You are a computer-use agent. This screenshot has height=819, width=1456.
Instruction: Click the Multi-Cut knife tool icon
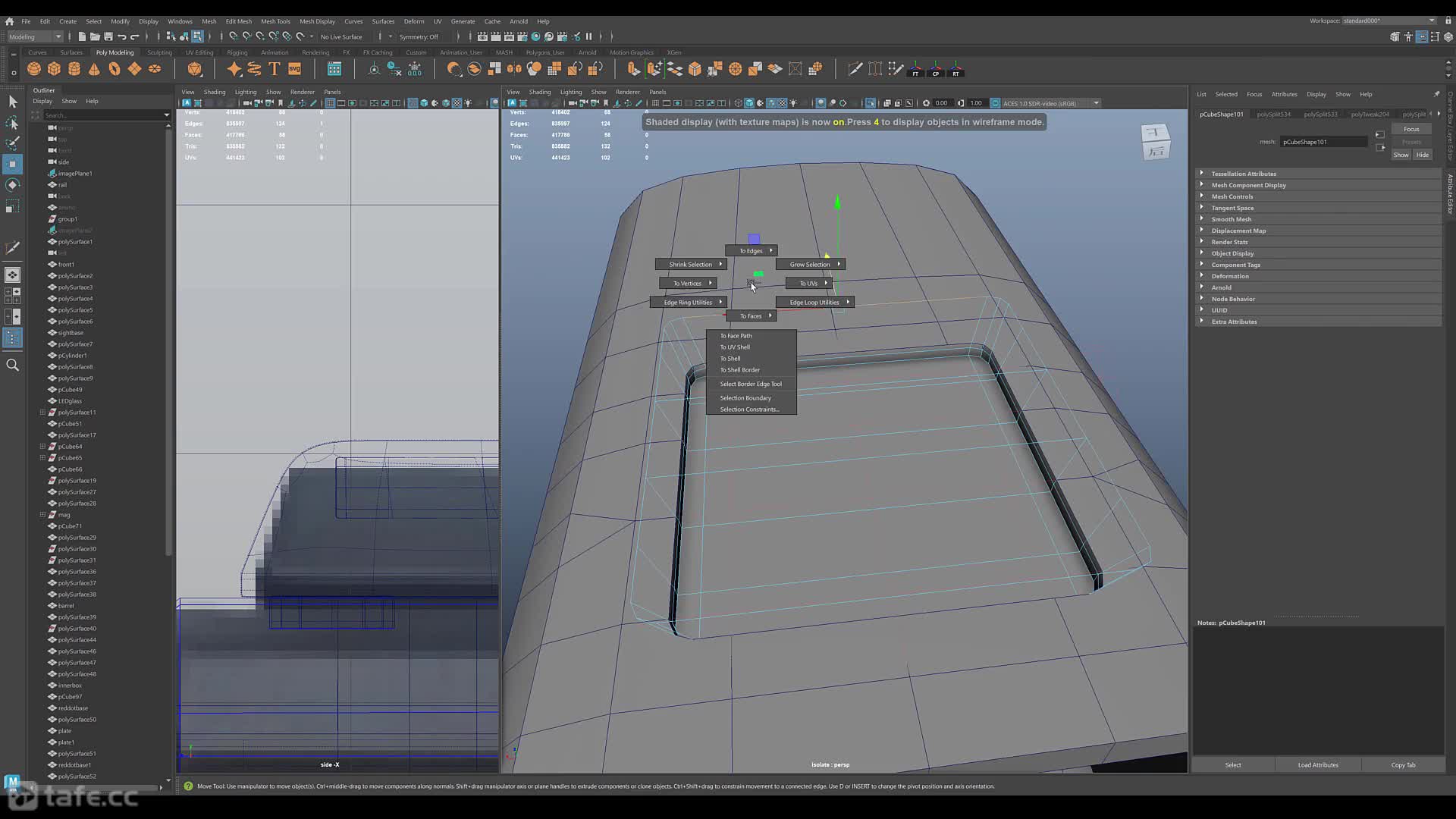pyautogui.click(x=855, y=69)
